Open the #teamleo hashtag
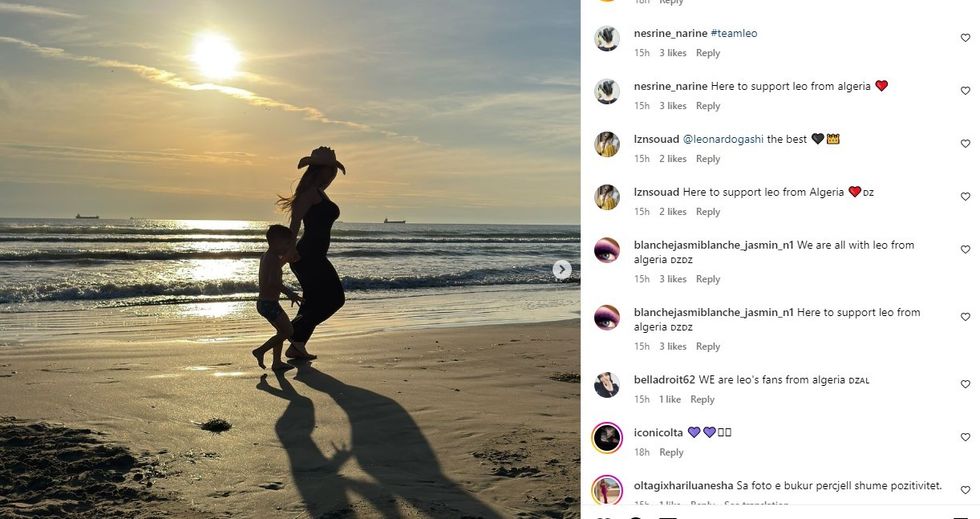The width and height of the screenshot is (980, 519). pyautogui.click(x=734, y=33)
